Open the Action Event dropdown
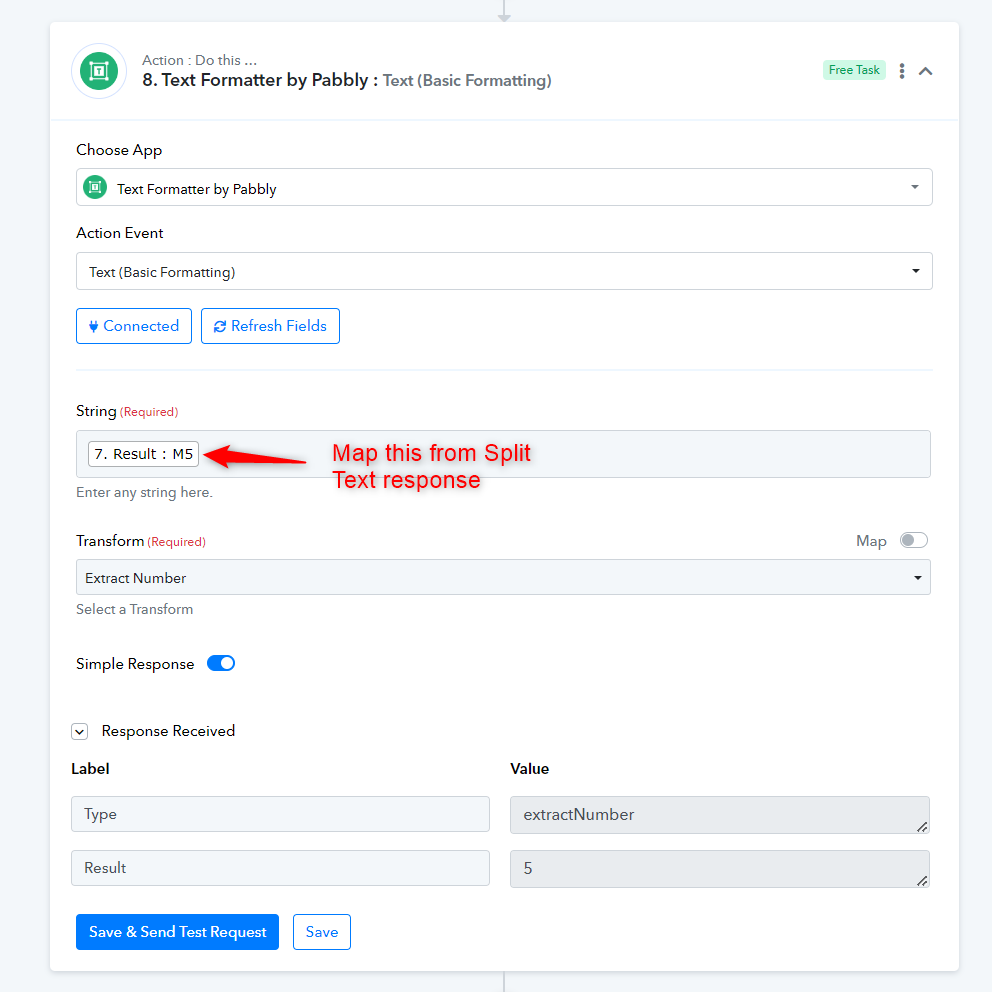The width and height of the screenshot is (992, 992). click(504, 271)
